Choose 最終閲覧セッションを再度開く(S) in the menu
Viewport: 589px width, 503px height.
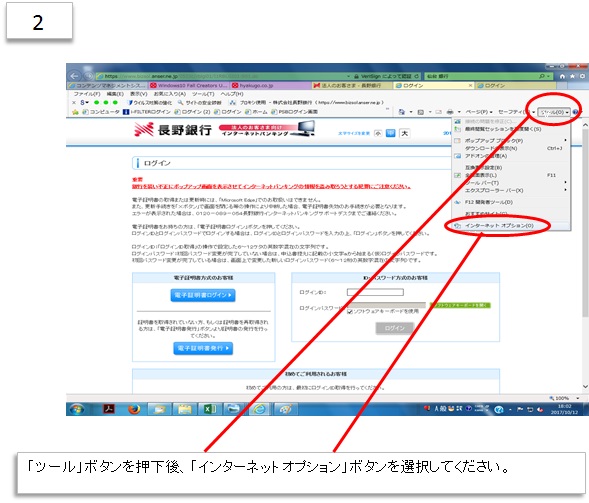click(511, 129)
